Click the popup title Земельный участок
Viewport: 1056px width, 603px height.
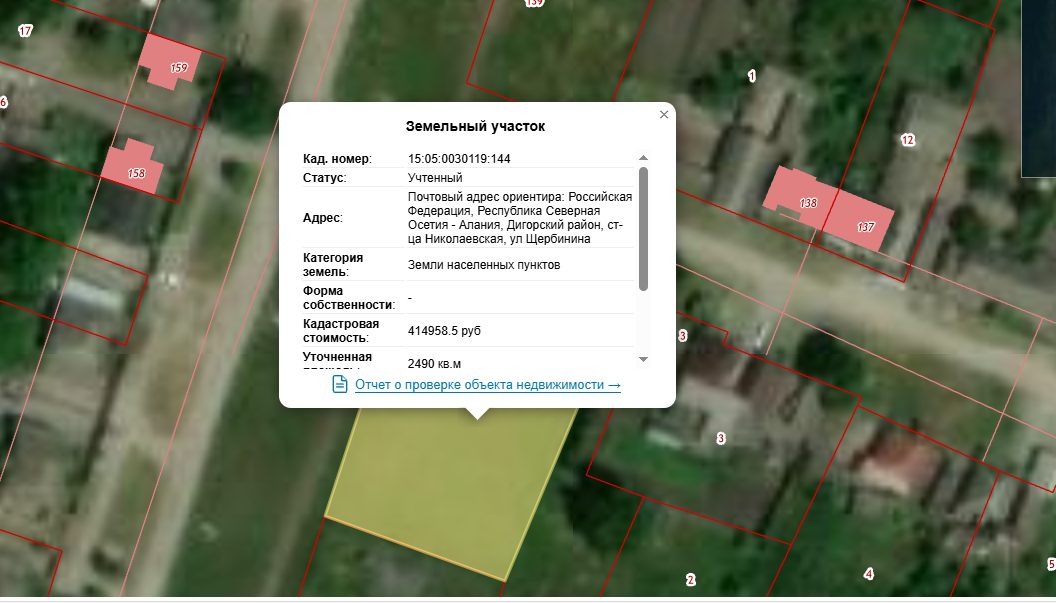pyautogui.click(x=475, y=126)
